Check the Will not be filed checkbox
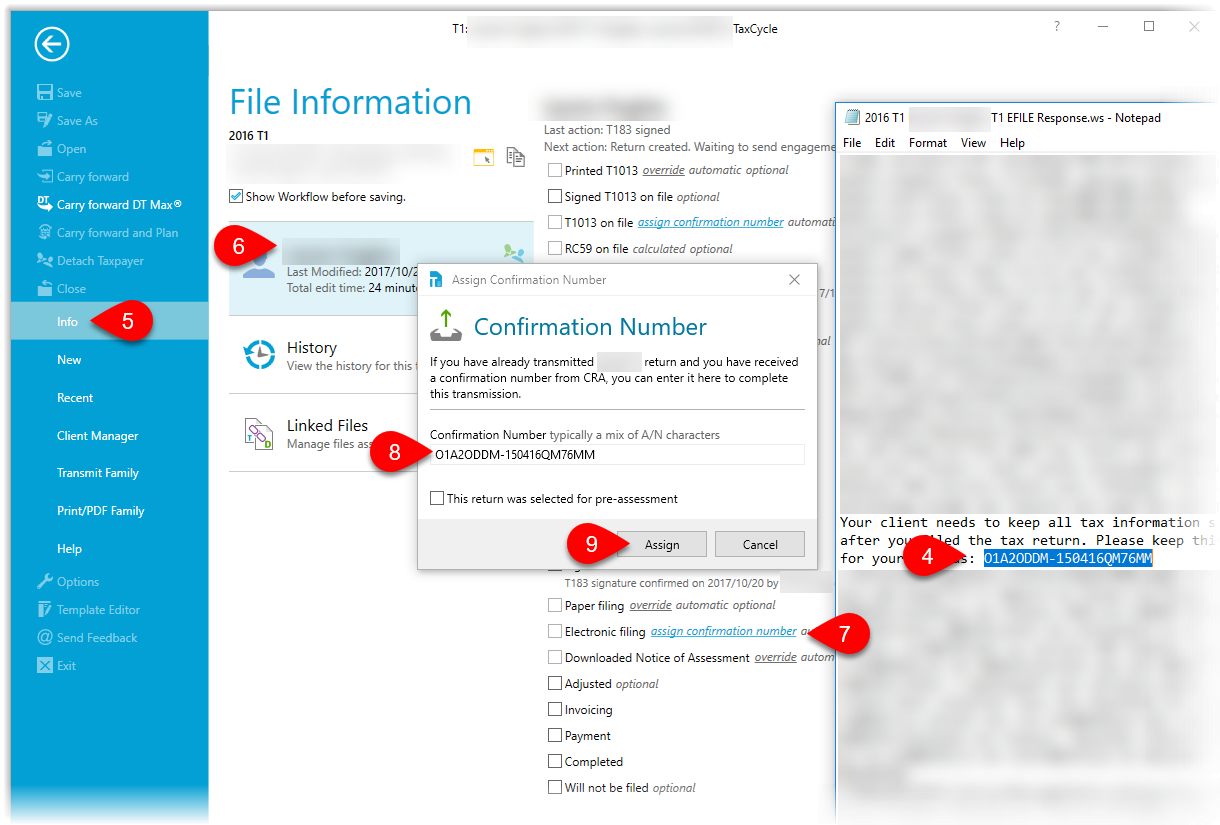1220x825 pixels. click(555, 787)
